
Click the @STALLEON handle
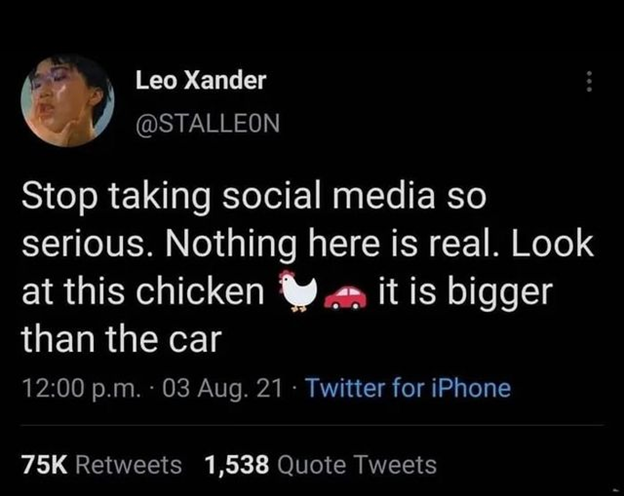pos(207,123)
